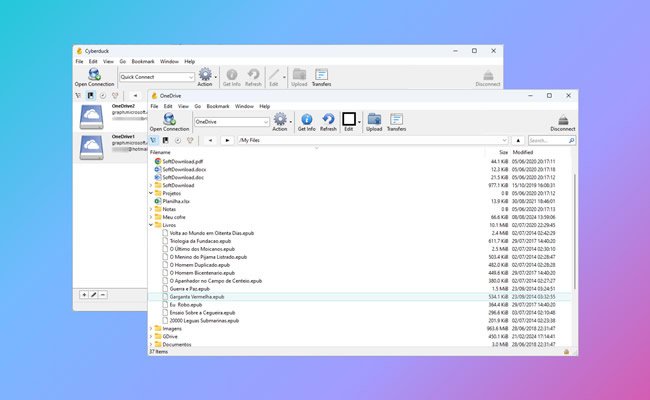Toggle history view in Cyberduck back window
The height and width of the screenshot is (400, 650).
coord(103,95)
